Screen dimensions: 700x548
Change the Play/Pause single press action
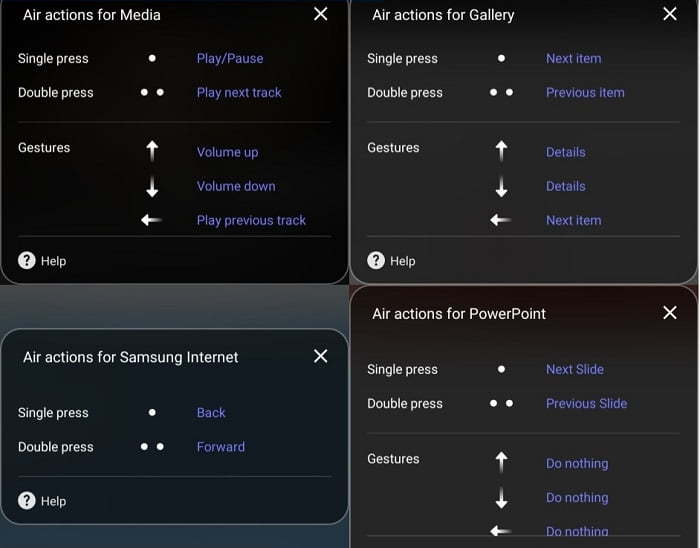(230, 58)
